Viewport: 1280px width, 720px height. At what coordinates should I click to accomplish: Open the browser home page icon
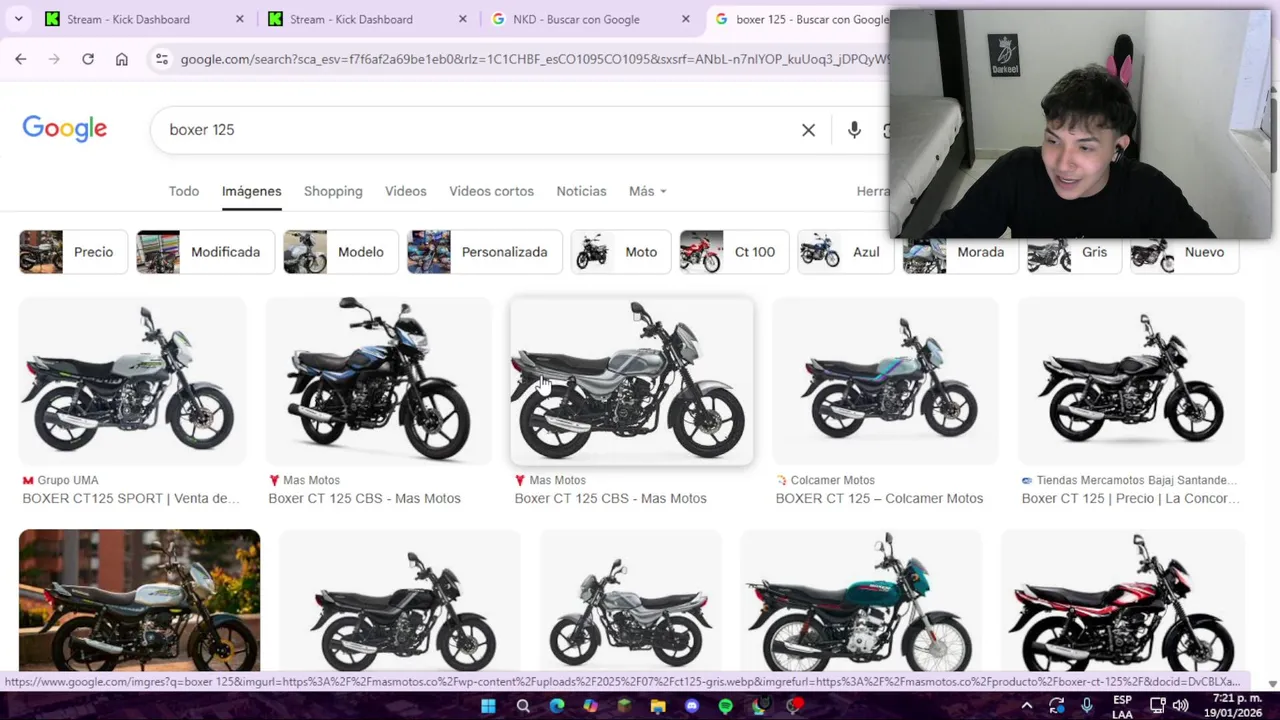pyautogui.click(x=122, y=59)
